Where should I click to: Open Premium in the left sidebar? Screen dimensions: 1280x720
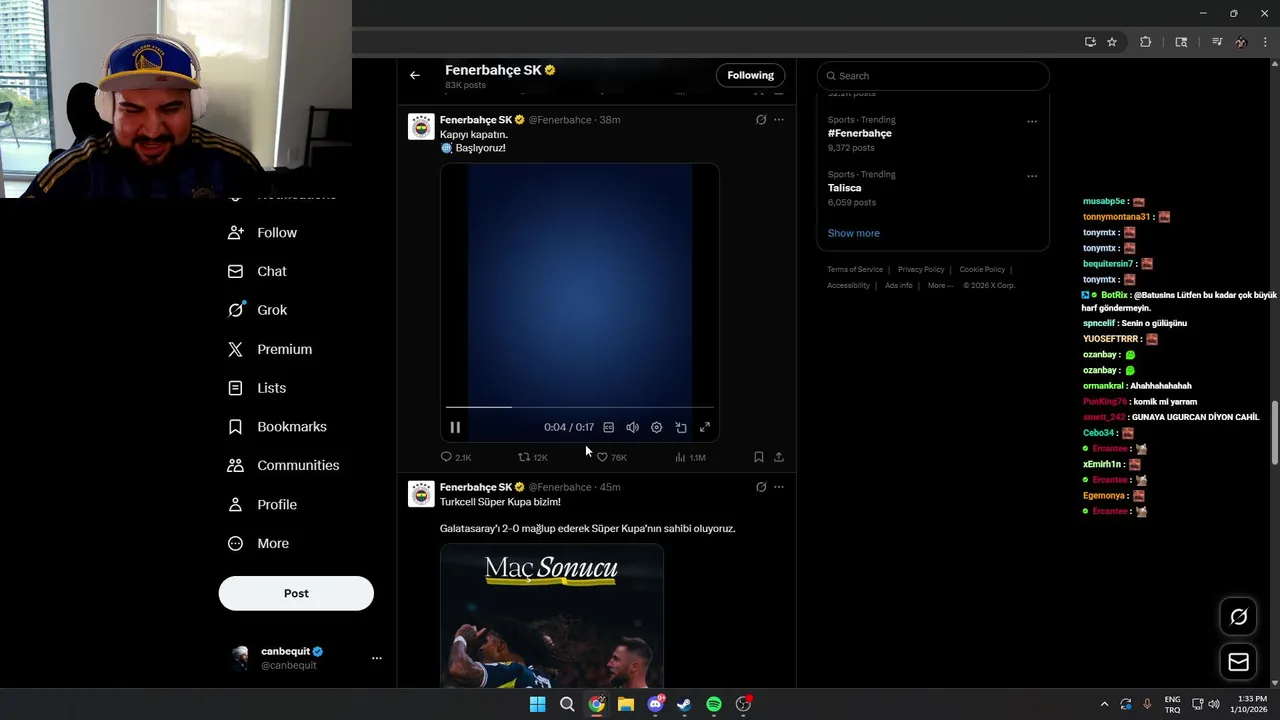(x=270, y=349)
